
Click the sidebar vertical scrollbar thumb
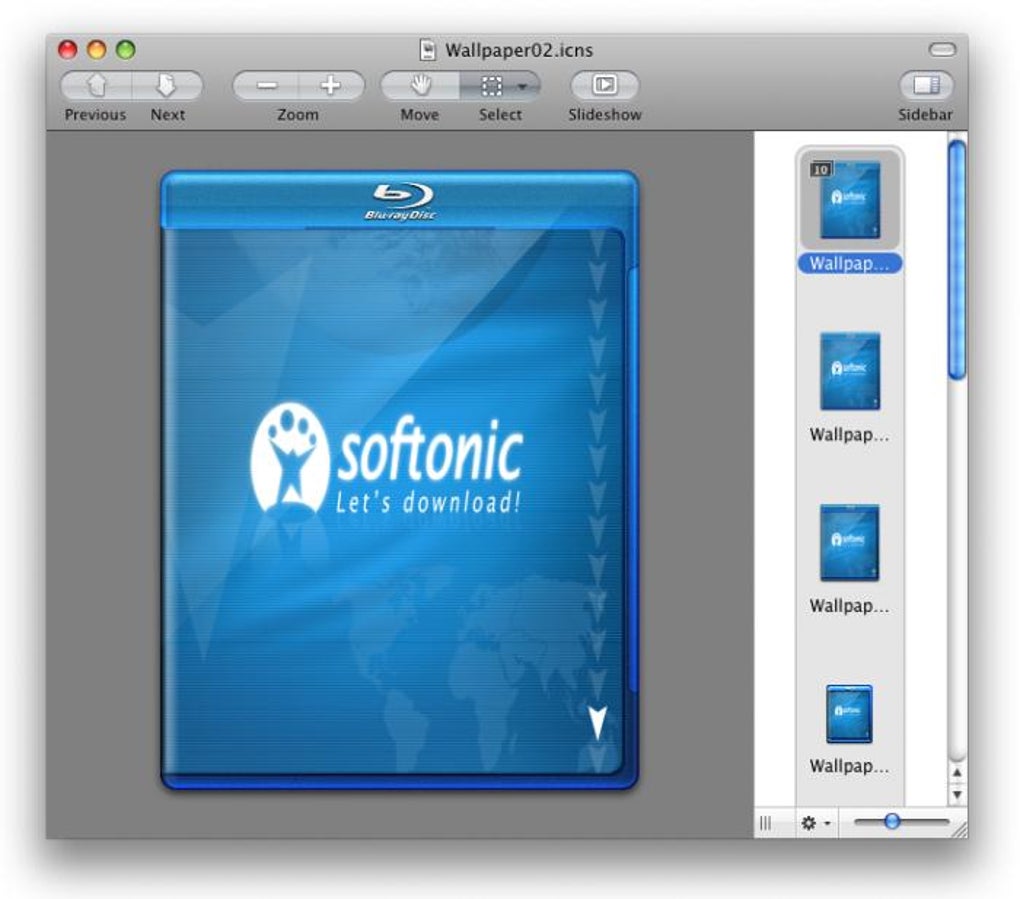point(957,259)
